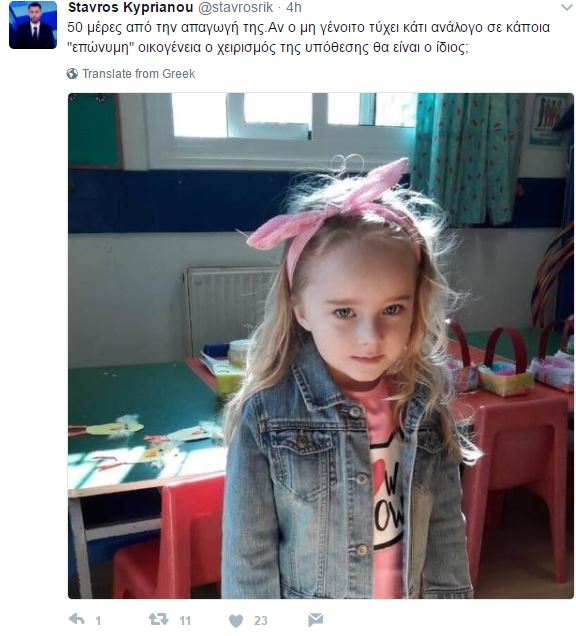Image resolution: width=576 pixels, height=636 pixels.
Task: Send tweet via the envelope message icon
Action: (316, 620)
